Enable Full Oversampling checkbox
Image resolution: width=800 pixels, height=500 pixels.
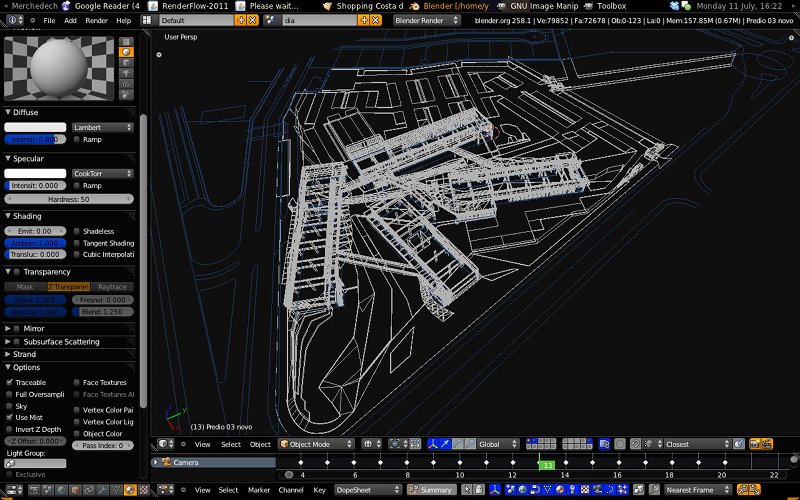coord(9,394)
